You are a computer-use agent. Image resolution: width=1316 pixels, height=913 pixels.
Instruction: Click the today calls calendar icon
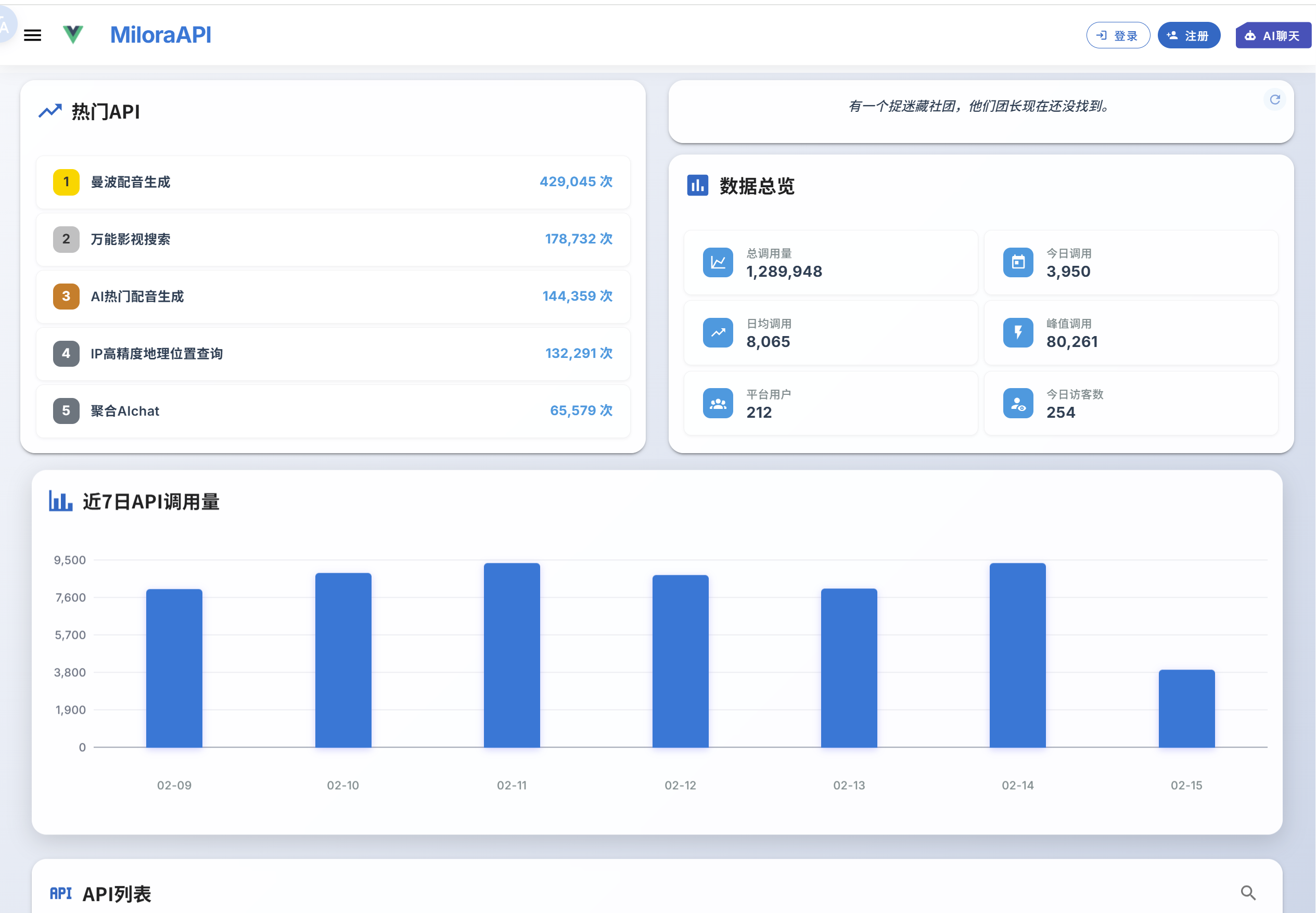(1017, 263)
